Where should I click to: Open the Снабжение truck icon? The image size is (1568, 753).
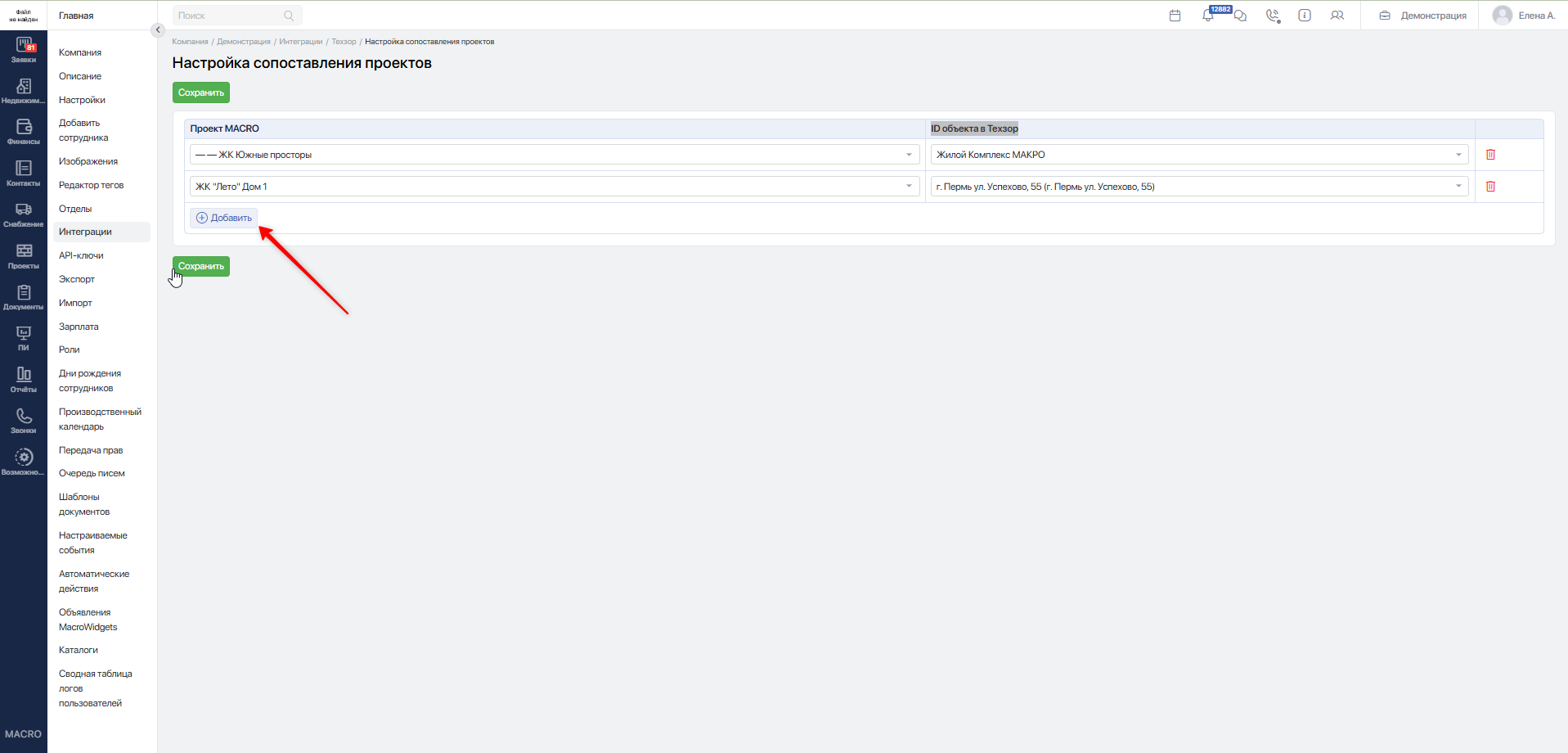coord(24,214)
